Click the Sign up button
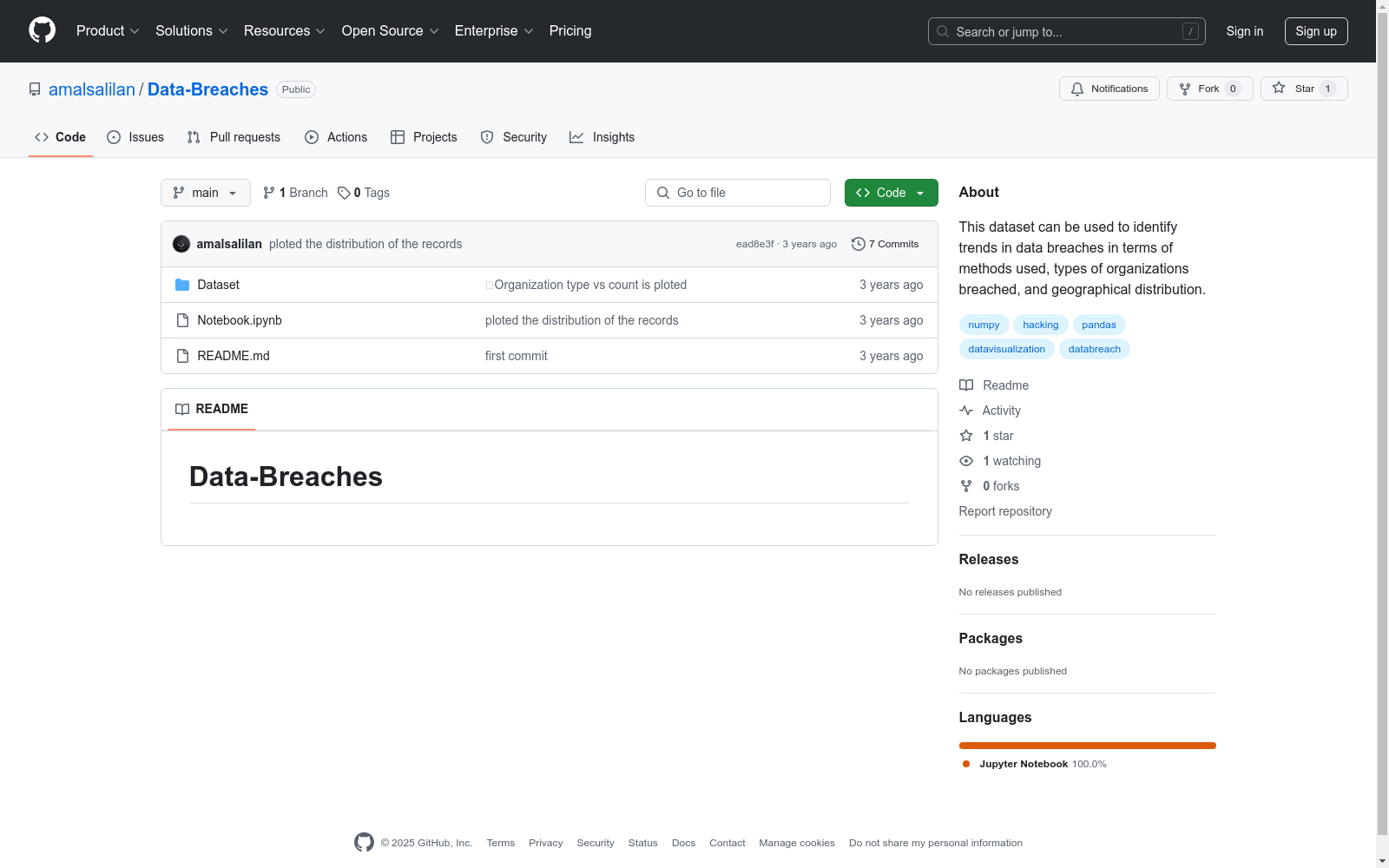This screenshot has height=868, width=1389. pyautogui.click(x=1316, y=31)
